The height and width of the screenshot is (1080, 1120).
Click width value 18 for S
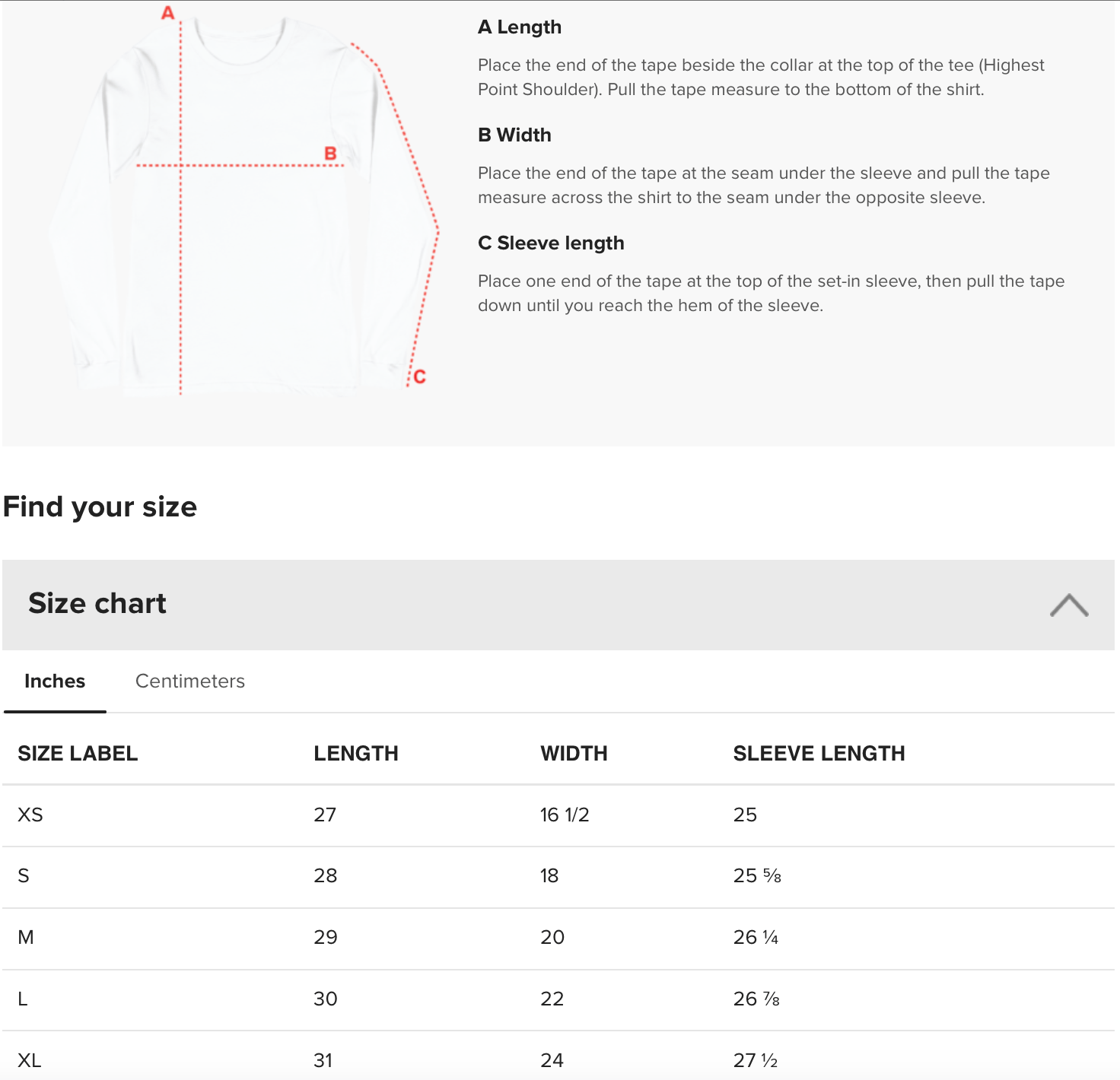[549, 876]
